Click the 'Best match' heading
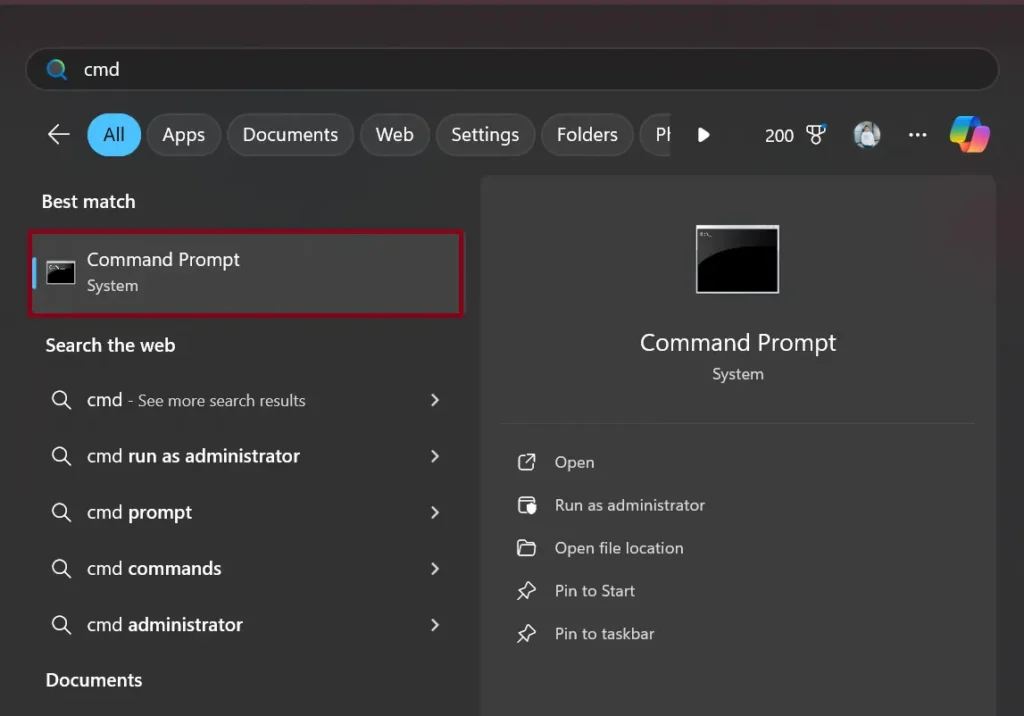 (89, 201)
